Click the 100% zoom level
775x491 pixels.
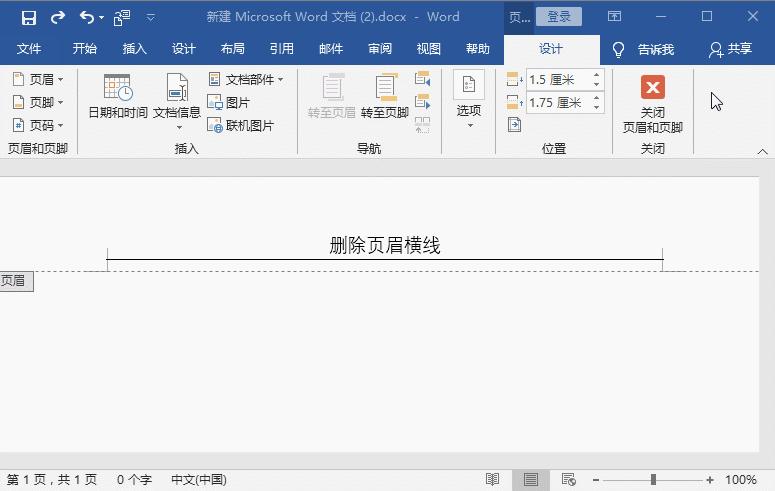coord(740,480)
